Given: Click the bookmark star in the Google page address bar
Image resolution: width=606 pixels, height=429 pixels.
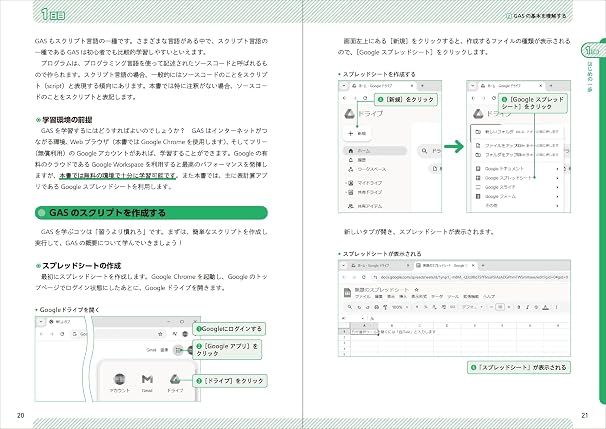Looking at the screenshot, I should click(x=160, y=334).
